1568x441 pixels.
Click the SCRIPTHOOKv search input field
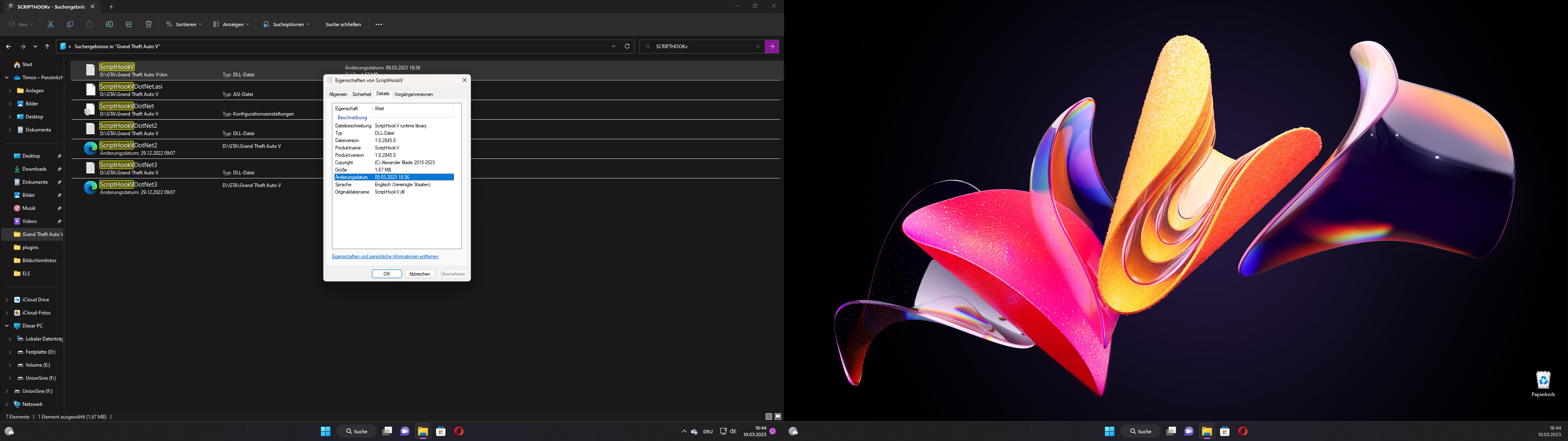(x=700, y=46)
